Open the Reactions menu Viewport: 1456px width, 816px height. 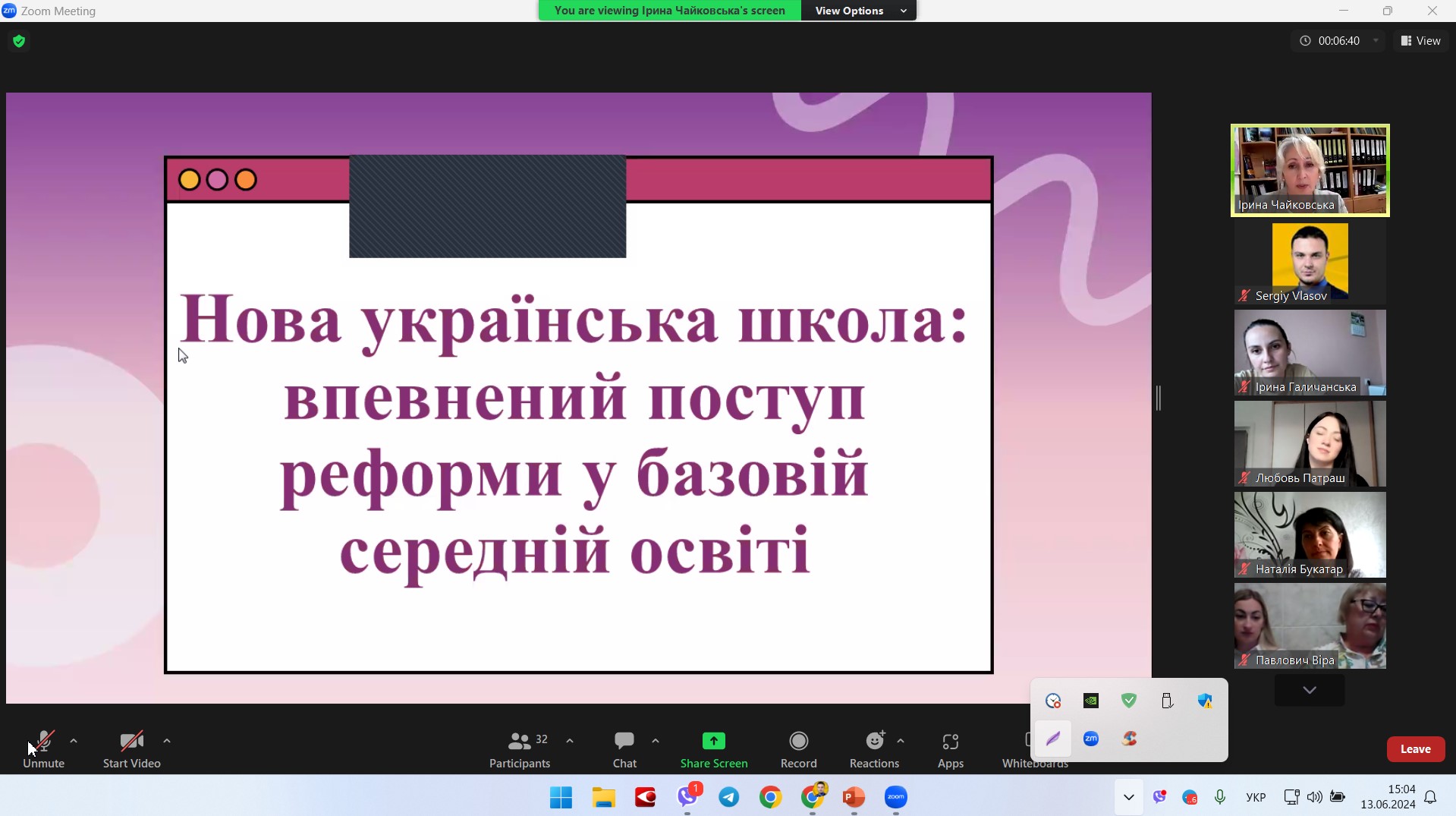coord(874,748)
